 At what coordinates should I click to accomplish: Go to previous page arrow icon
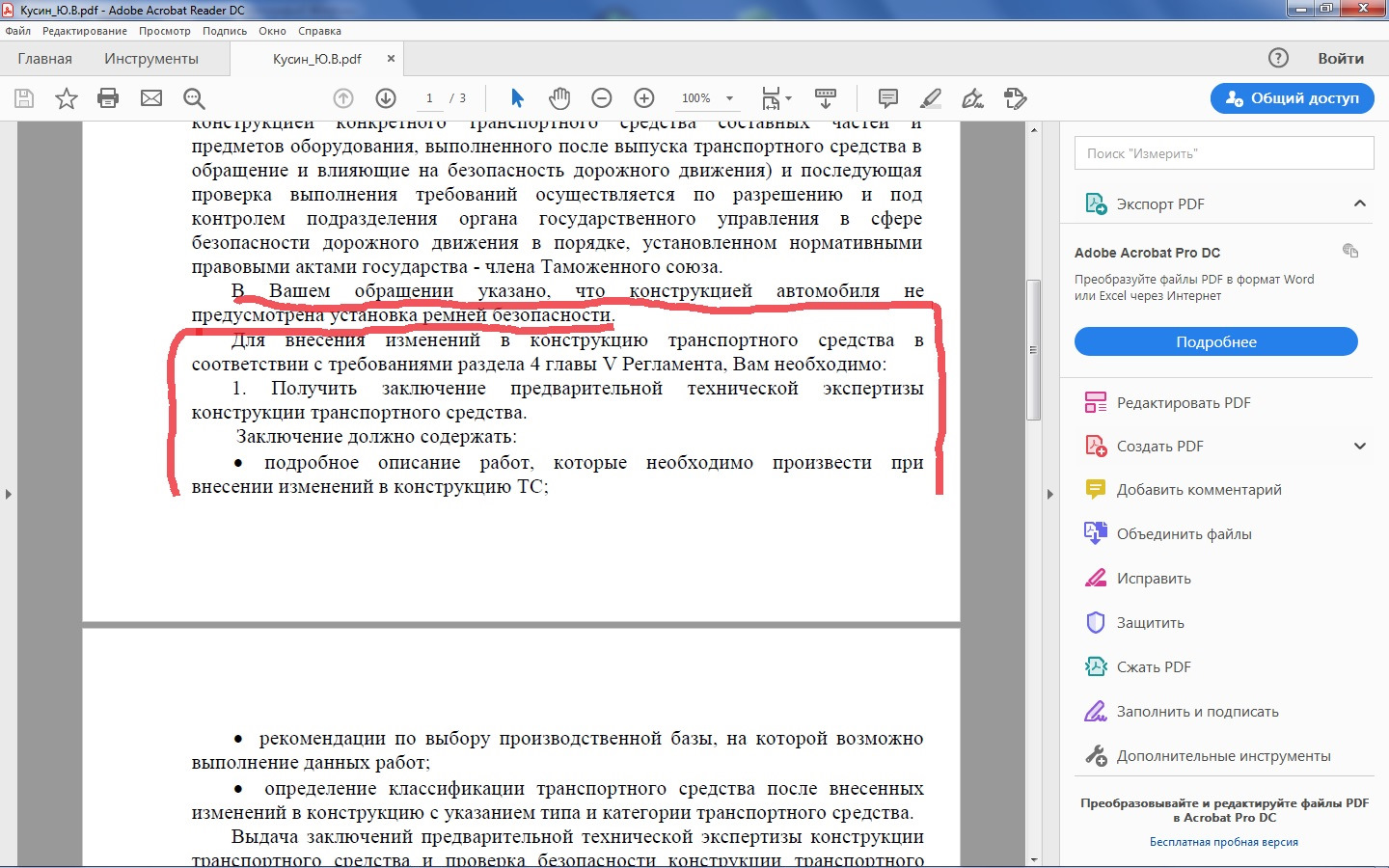pyautogui.click(x=343, y=98)
